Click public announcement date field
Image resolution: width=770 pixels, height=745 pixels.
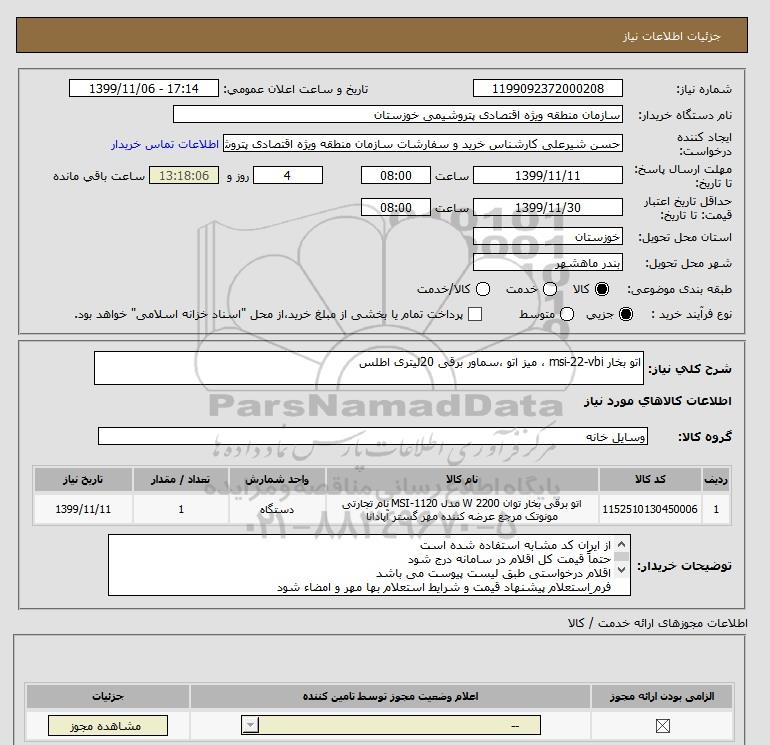[x=143, y=88]
